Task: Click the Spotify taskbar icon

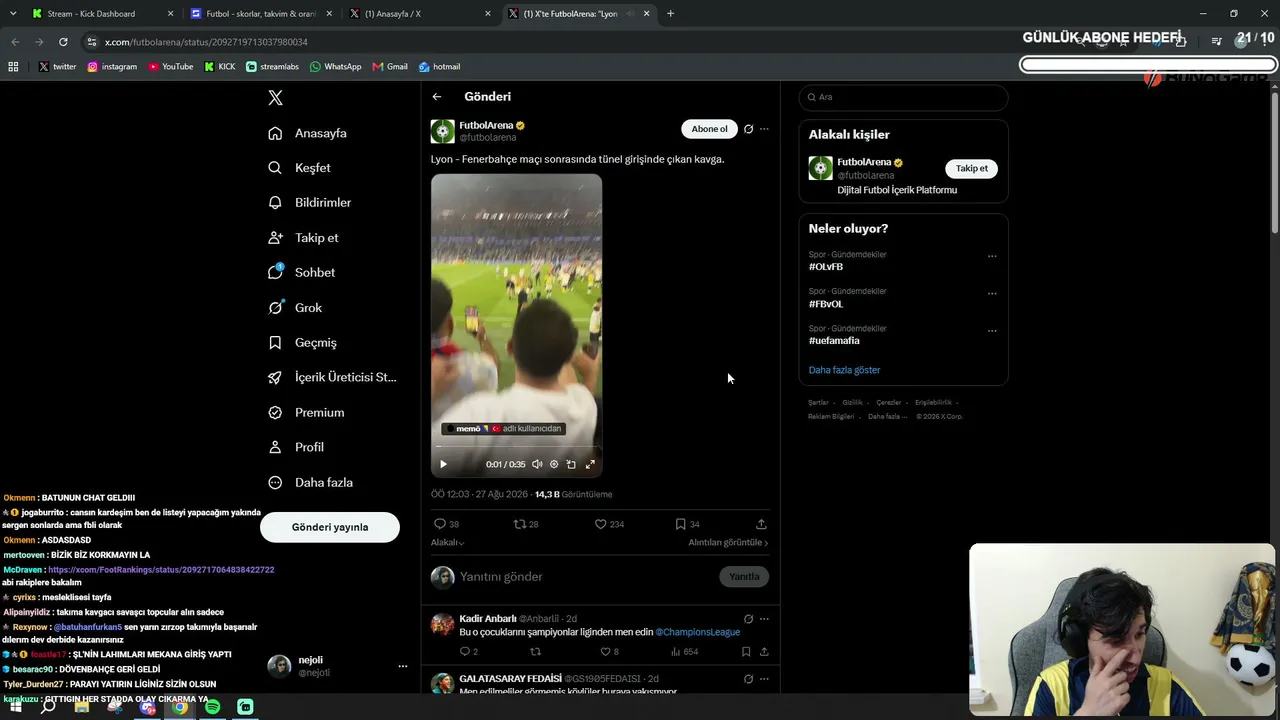Action: pyautogui.click(x=212, y=707)
